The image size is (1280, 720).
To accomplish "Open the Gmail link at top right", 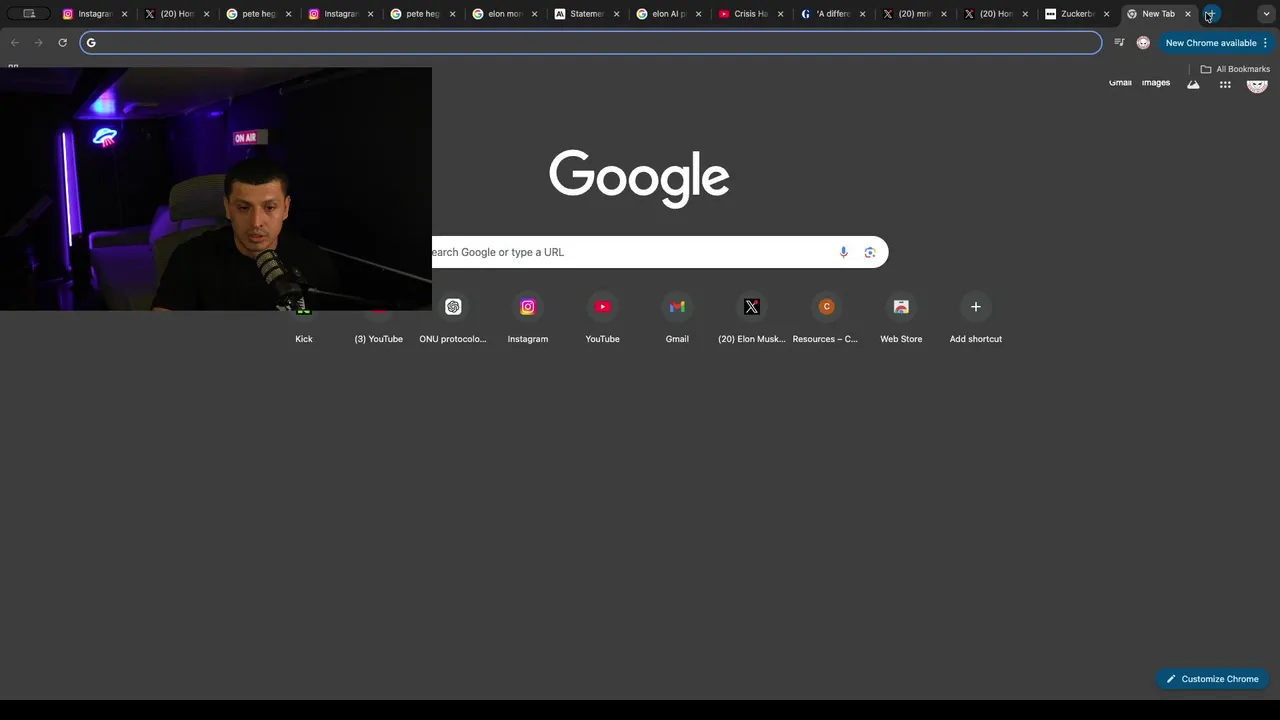I will pyautogui.click(x=1120, y=83).
